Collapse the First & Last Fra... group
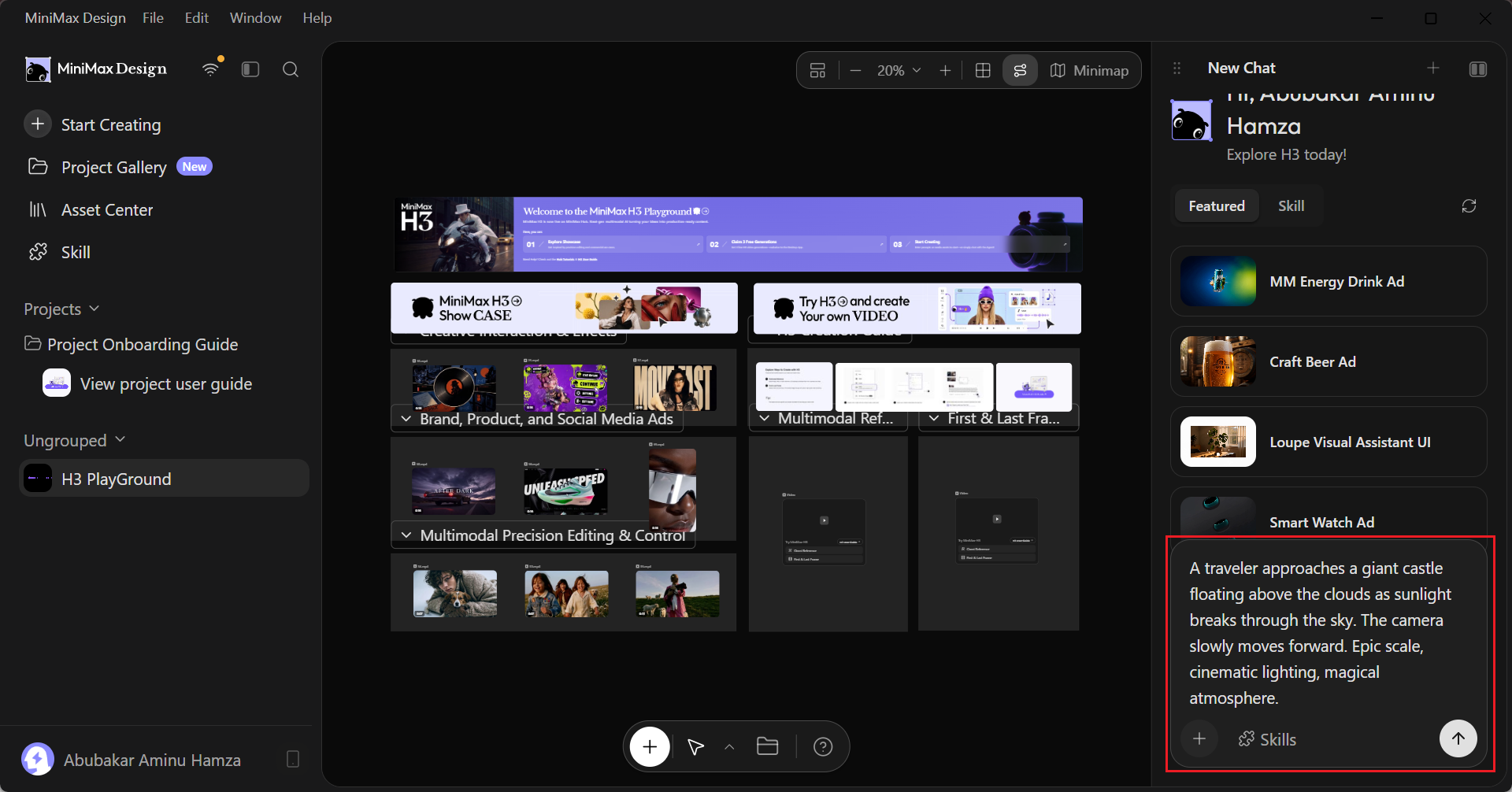1512x792 pixels. click(934, 418)
